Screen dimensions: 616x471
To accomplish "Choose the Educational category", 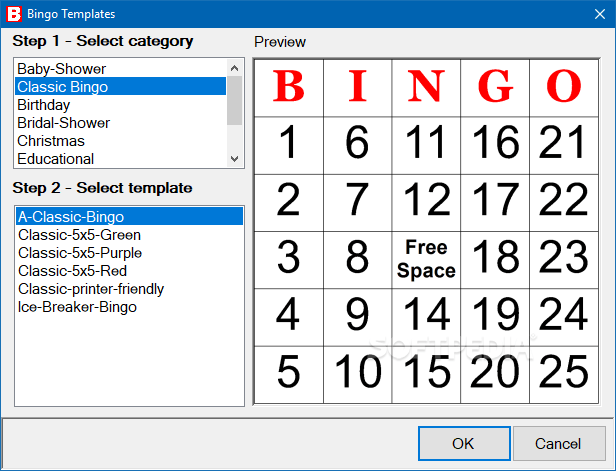I will [x=121, y=159].
